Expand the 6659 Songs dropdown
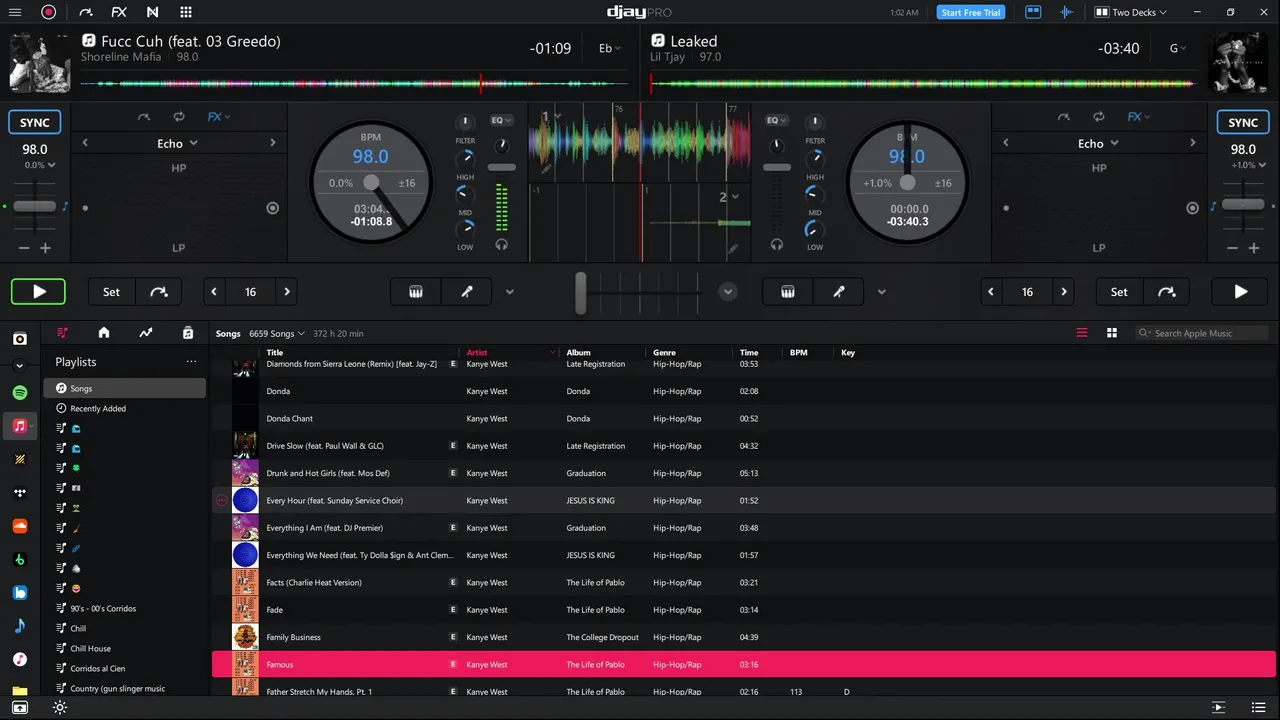Screen dimensions: 1280x720 (x=277, y=333)
